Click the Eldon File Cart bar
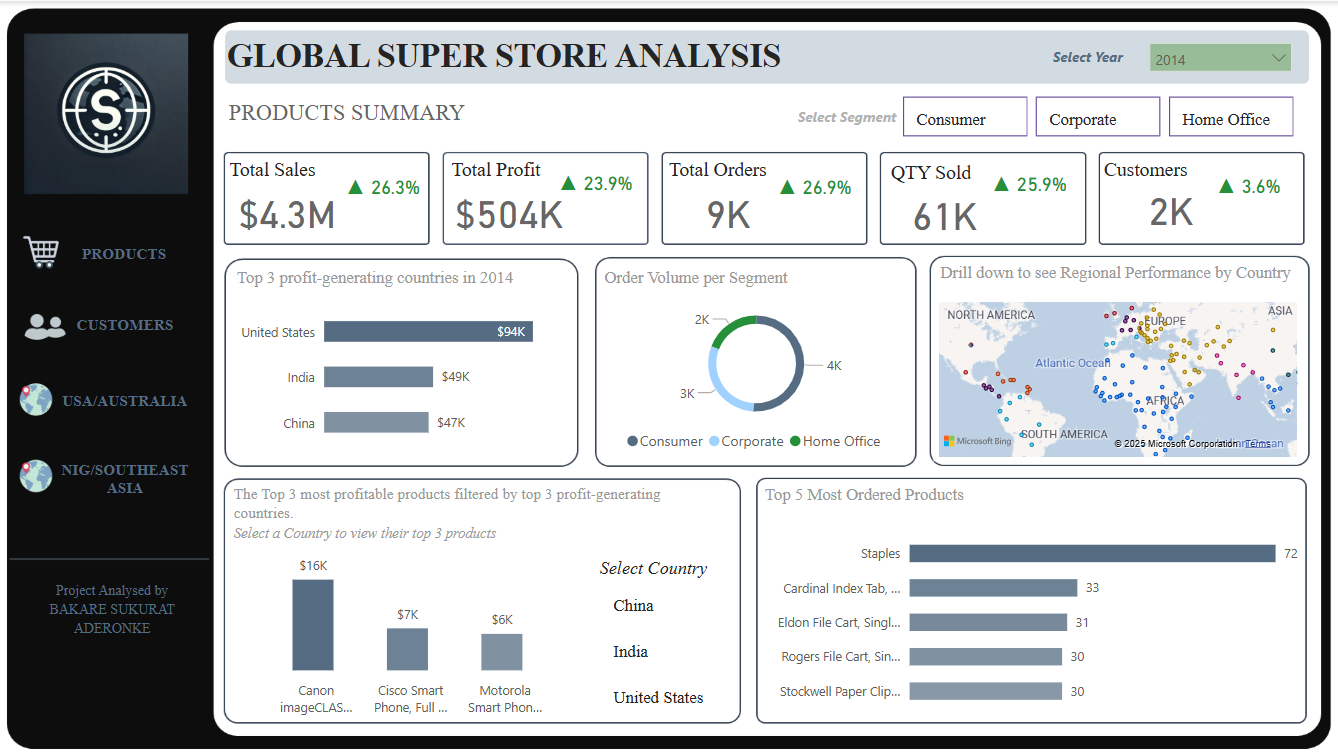The image size is (1338, 754). click(x=988, y=622)
